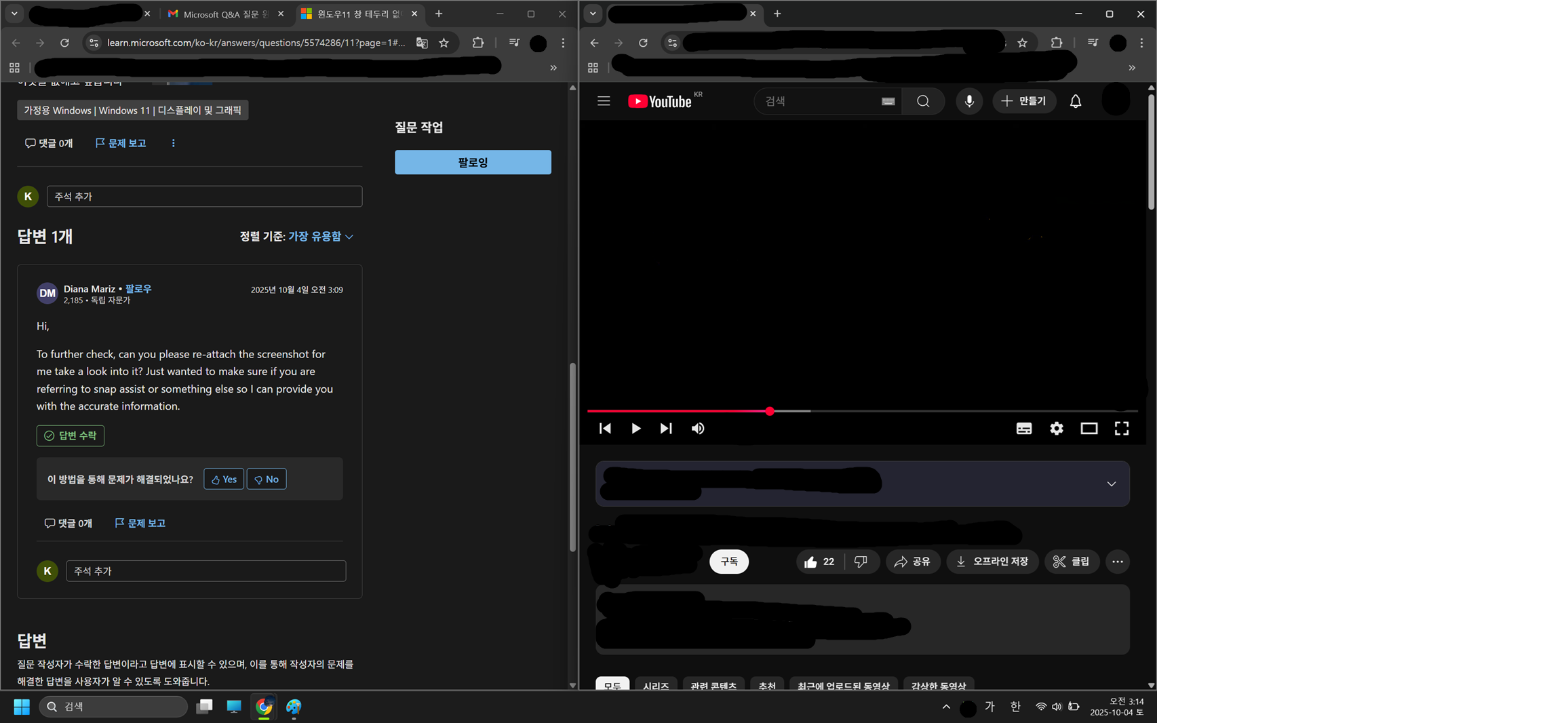
Task: Click the blue 팔로잉 button
Action: pos(473,162)
